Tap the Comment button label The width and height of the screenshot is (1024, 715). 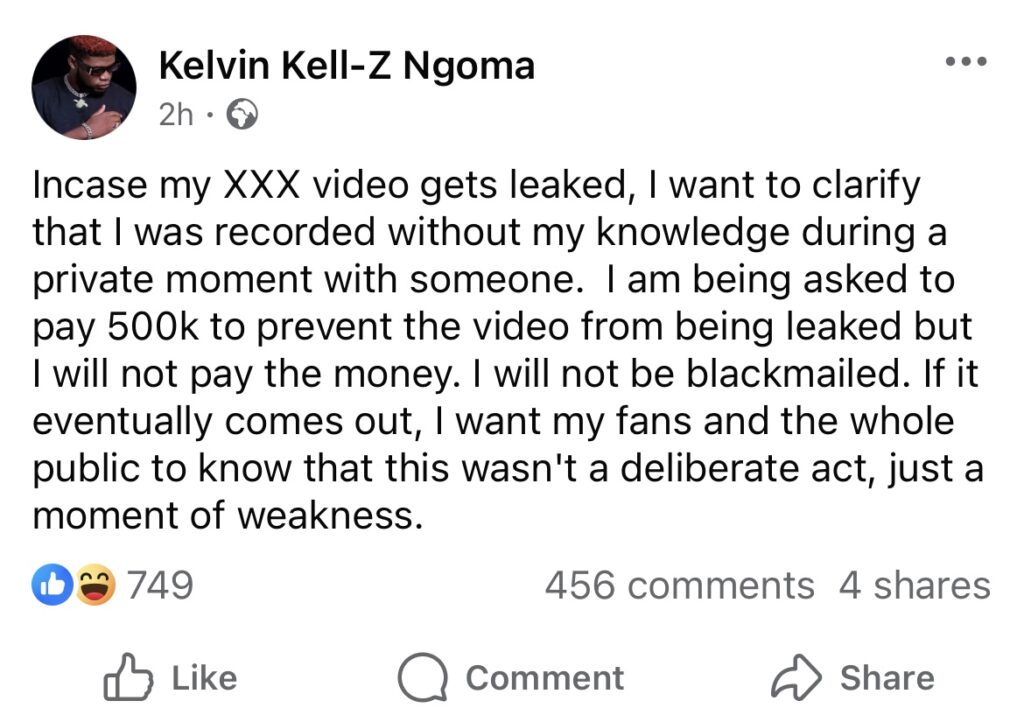click(x=544, y=677)
